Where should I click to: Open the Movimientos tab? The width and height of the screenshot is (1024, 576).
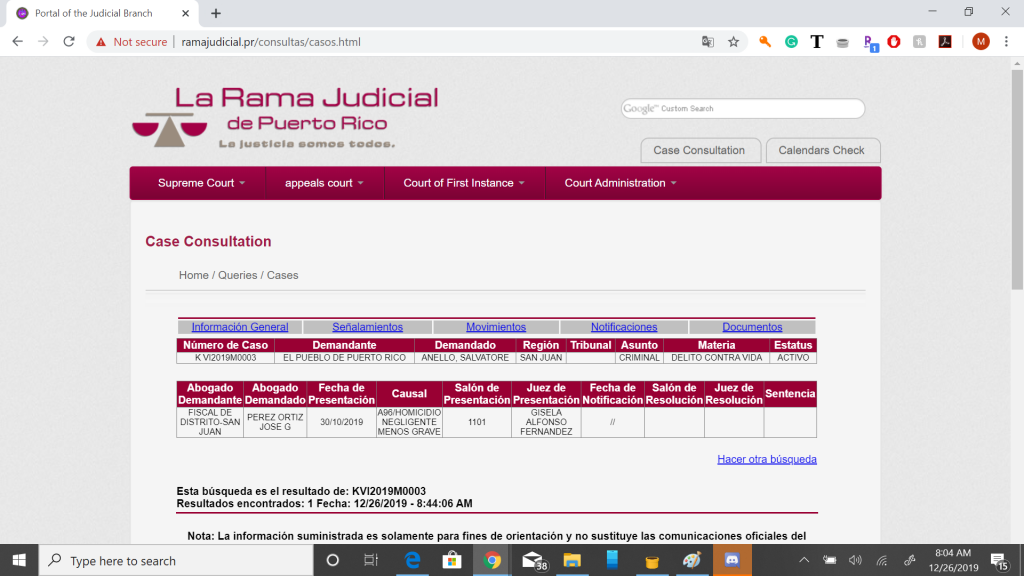coord(496,327)
